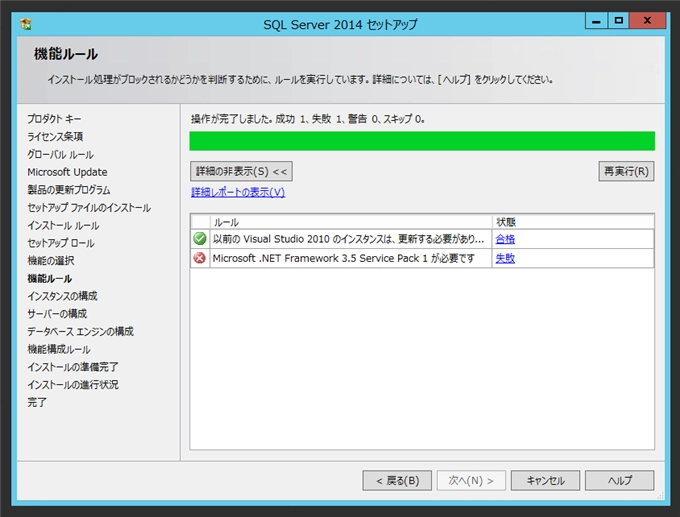Select インストール ルール step in sidebar
Image resolution: width=680 pixels, height=517 pixels.
point(63,226)
